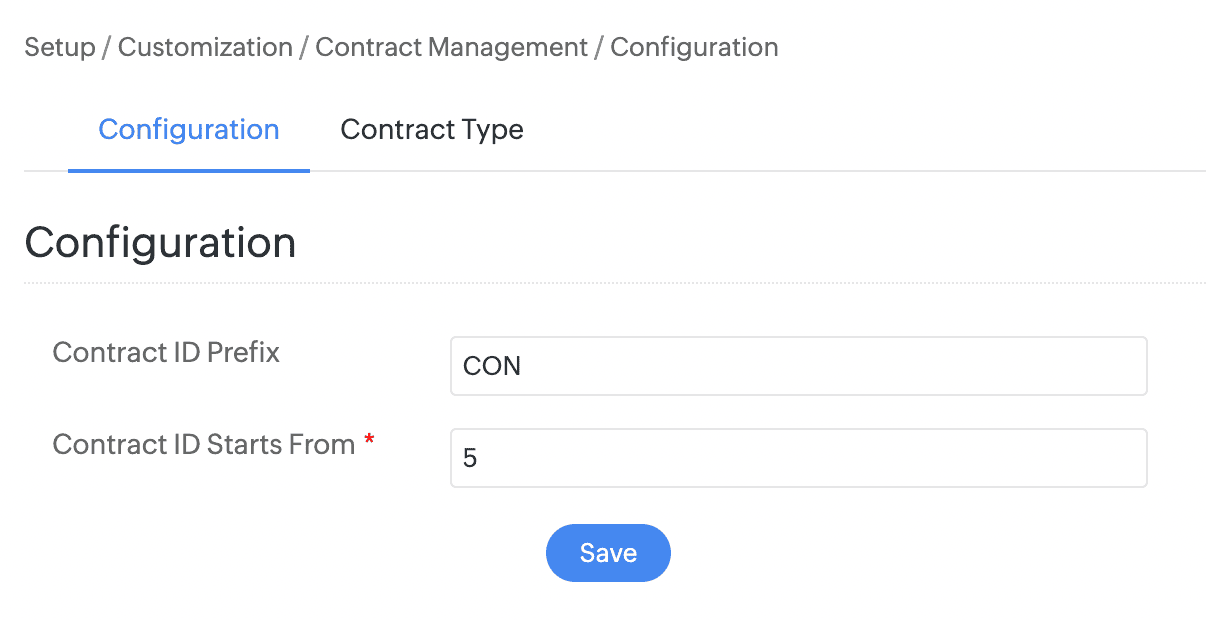Screen dimensions: 1206x620
Task: Focus the Contract ID Prefix input field
Action: tap(798, 366)
